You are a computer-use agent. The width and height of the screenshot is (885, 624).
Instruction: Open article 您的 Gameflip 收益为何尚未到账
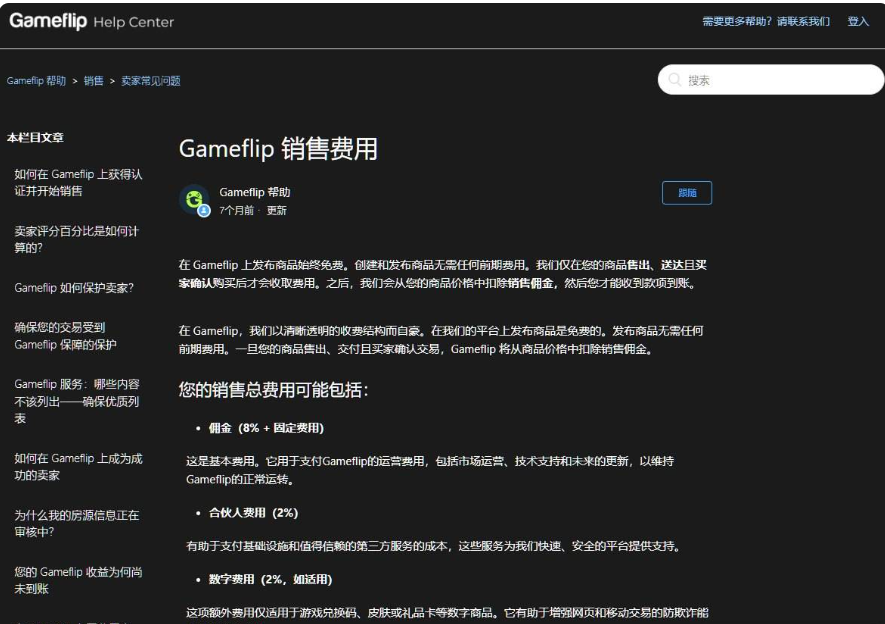[78, 580]
